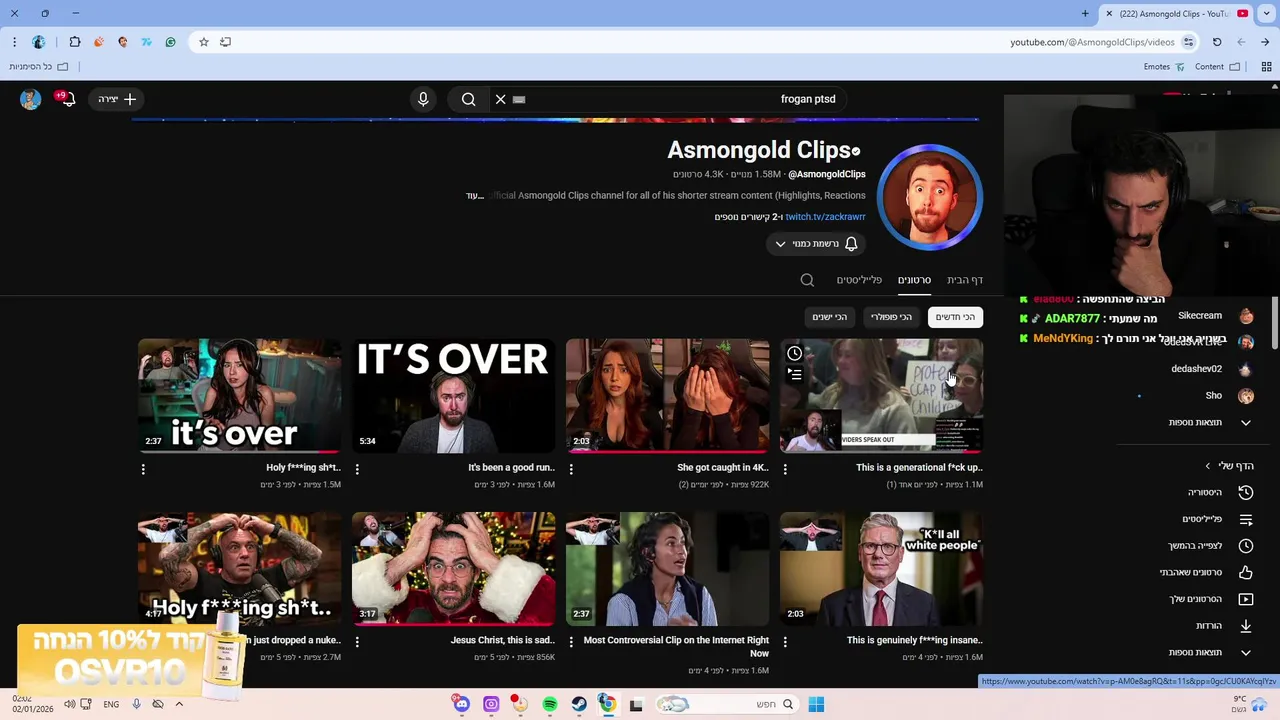Open the Chrome profile avatar

(x=38, y=42)
